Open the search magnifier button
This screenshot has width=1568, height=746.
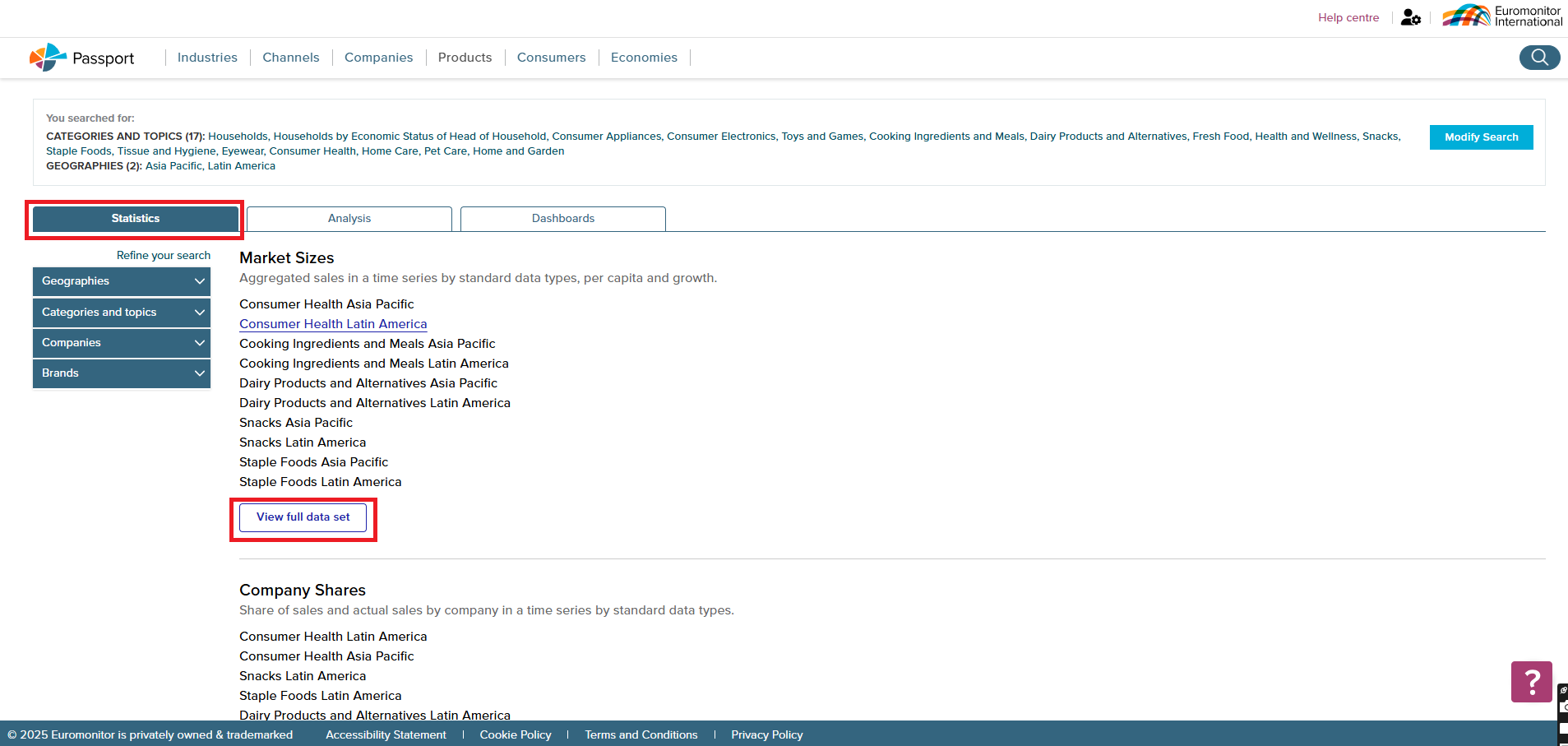1539,58
